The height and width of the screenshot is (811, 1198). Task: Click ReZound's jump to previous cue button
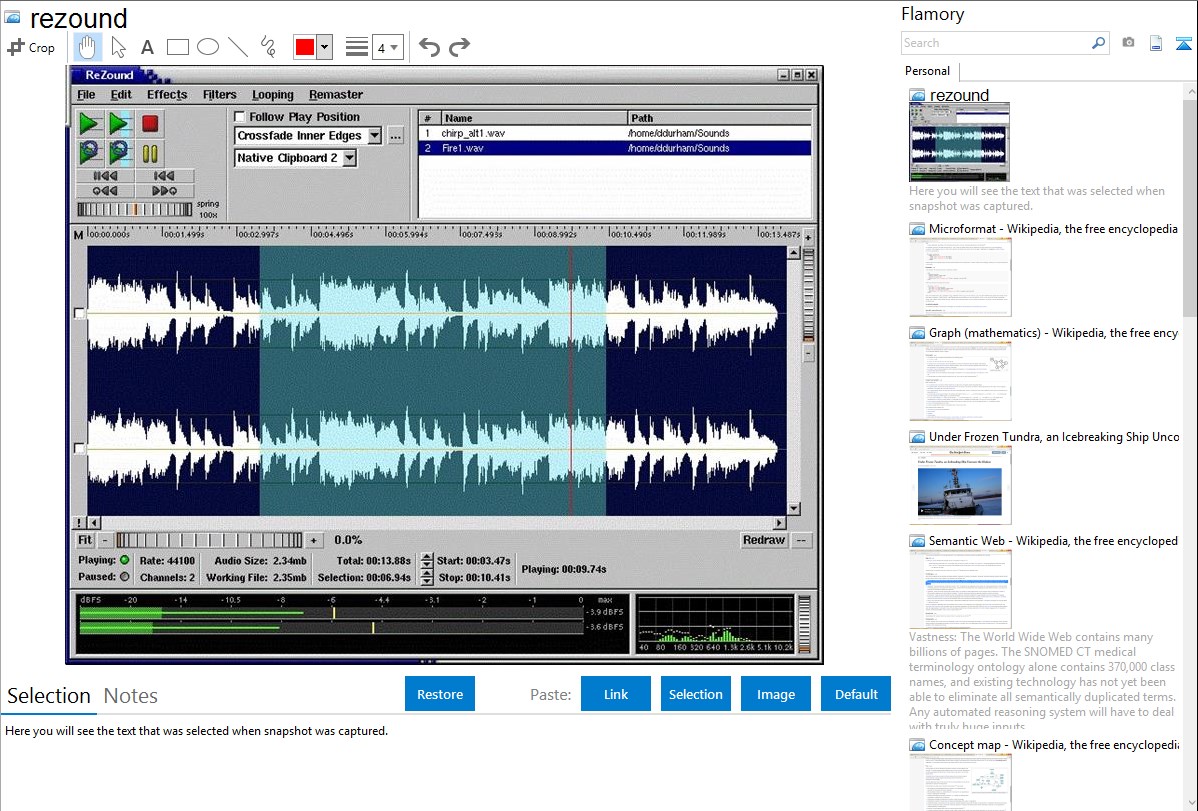point(105,191)
